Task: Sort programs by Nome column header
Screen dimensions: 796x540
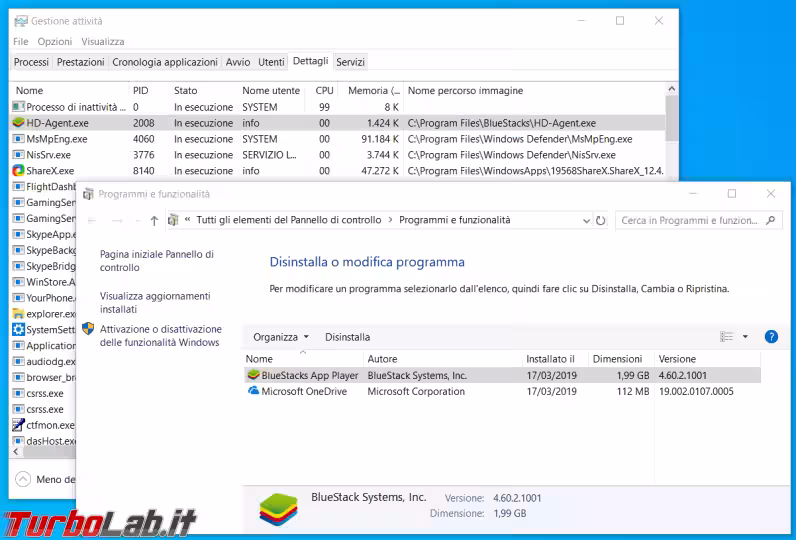Action: pos(303,359)
